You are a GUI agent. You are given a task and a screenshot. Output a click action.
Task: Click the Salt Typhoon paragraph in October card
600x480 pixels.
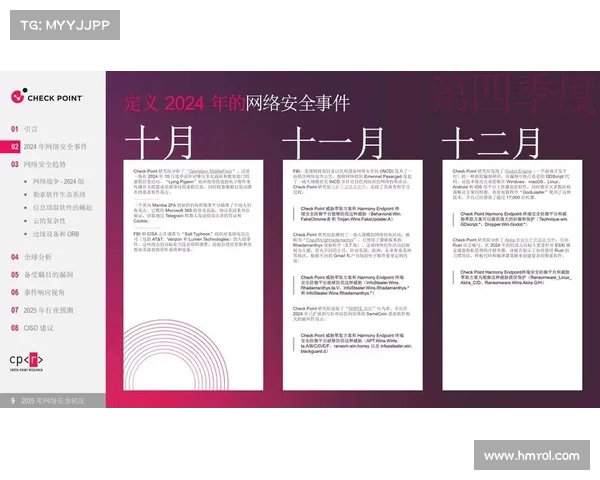[192, 242]
